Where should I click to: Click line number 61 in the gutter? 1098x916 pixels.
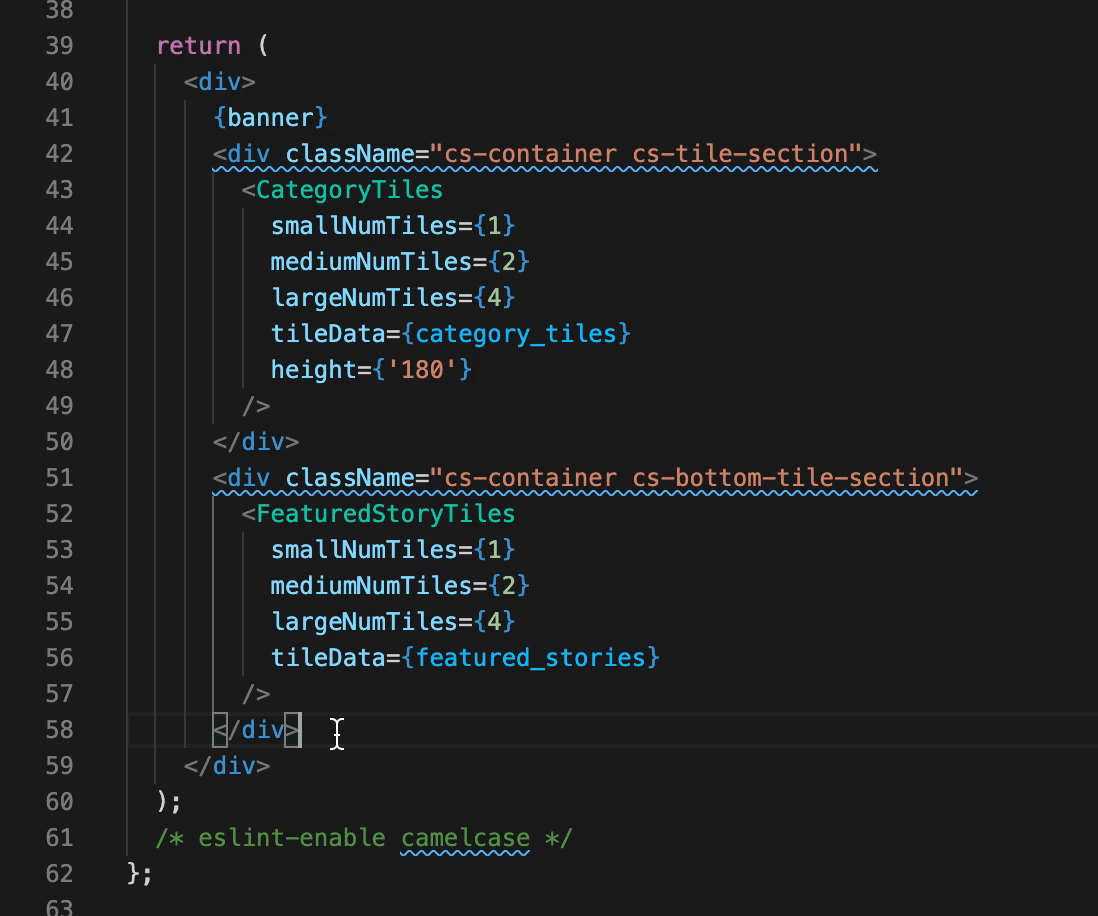click(59, 838)
